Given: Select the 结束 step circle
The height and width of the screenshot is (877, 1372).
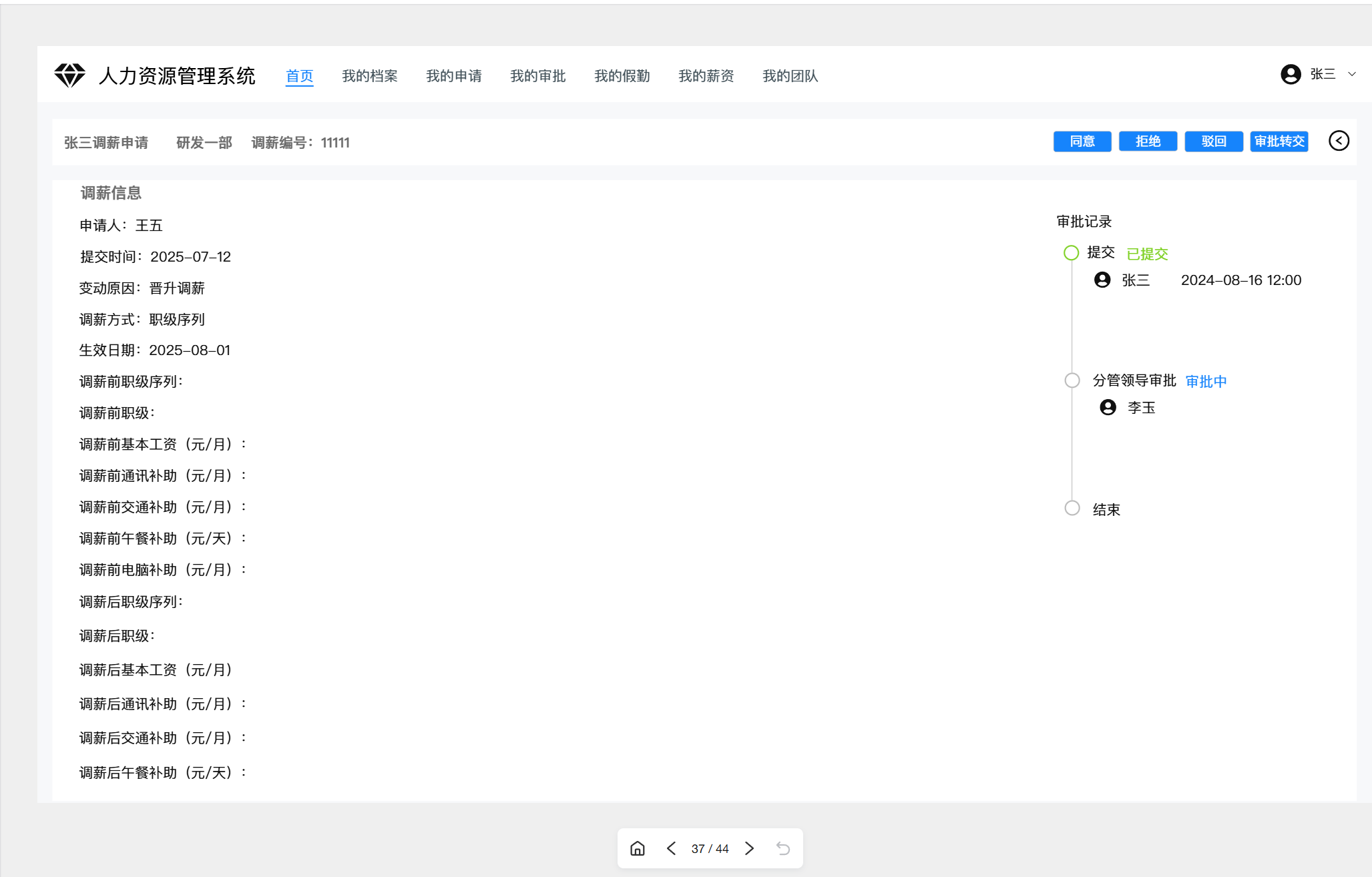Looking at the screenshot, I should point(1072,509).
